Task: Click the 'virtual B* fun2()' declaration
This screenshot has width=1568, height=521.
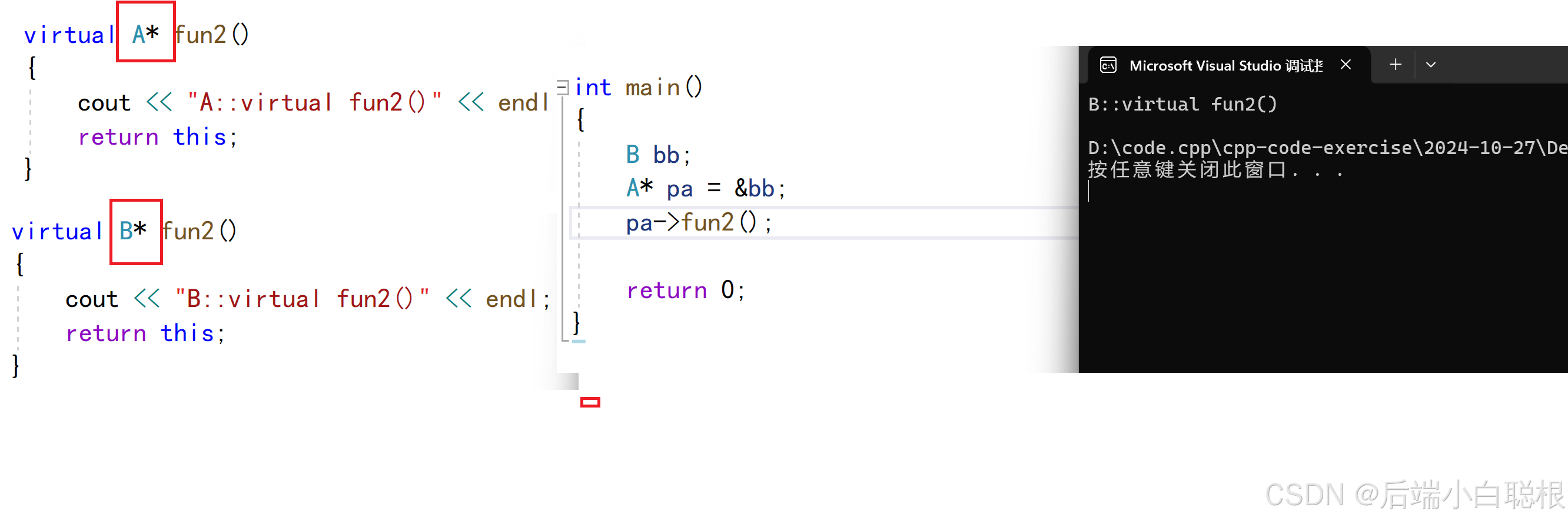Action: pos(124,231)
